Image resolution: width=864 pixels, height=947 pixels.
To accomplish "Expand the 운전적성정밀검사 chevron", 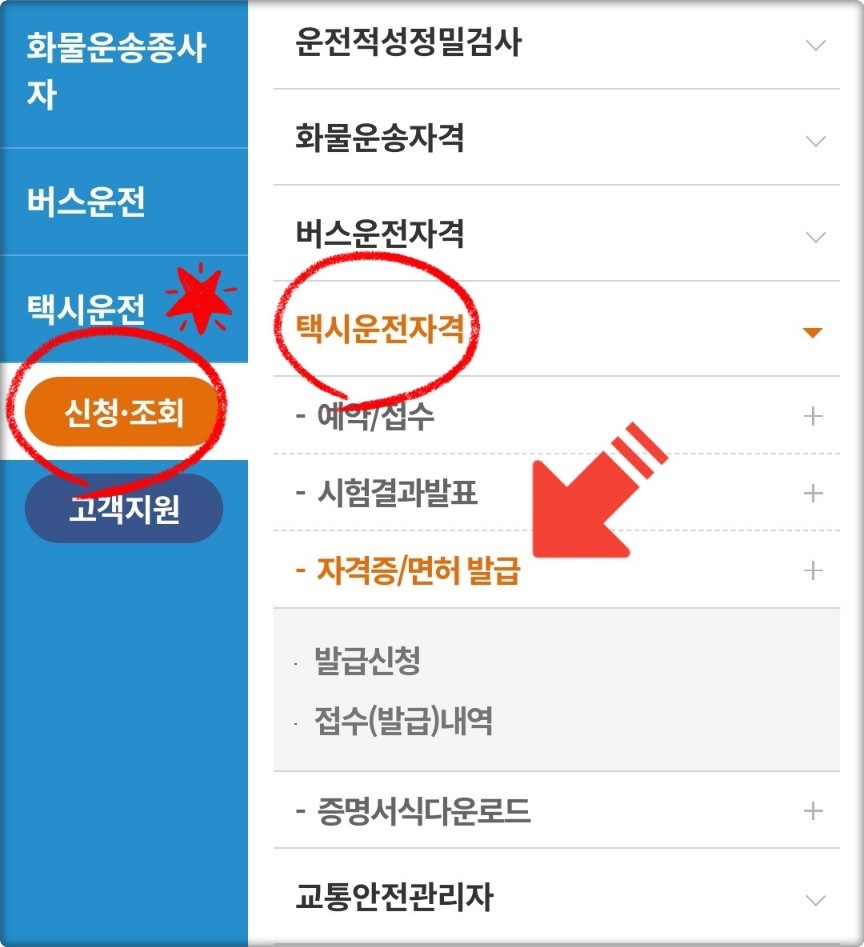I will tap(815, 45).
